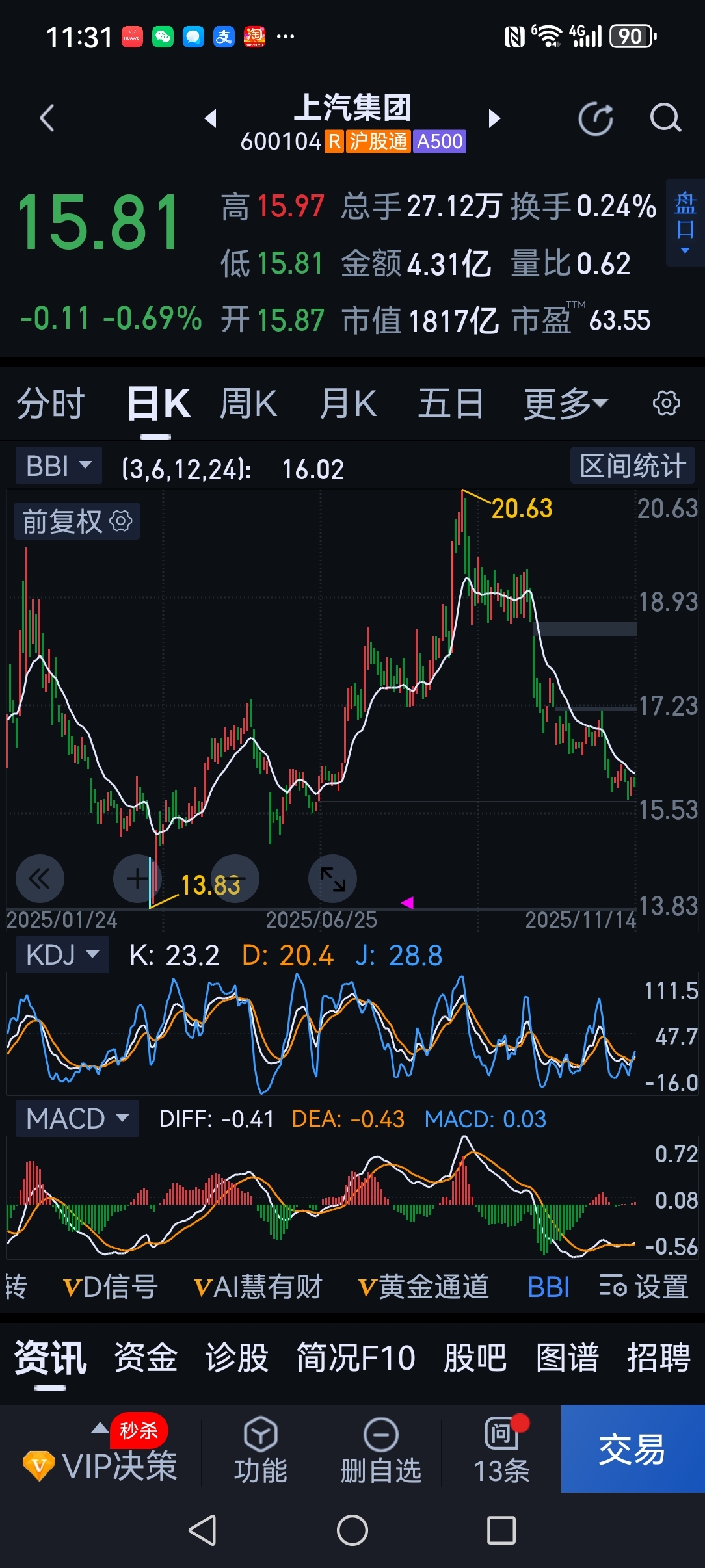Open the 设置 indicator settings
The image size is (705, 1568).
[x=643, y=1287]
